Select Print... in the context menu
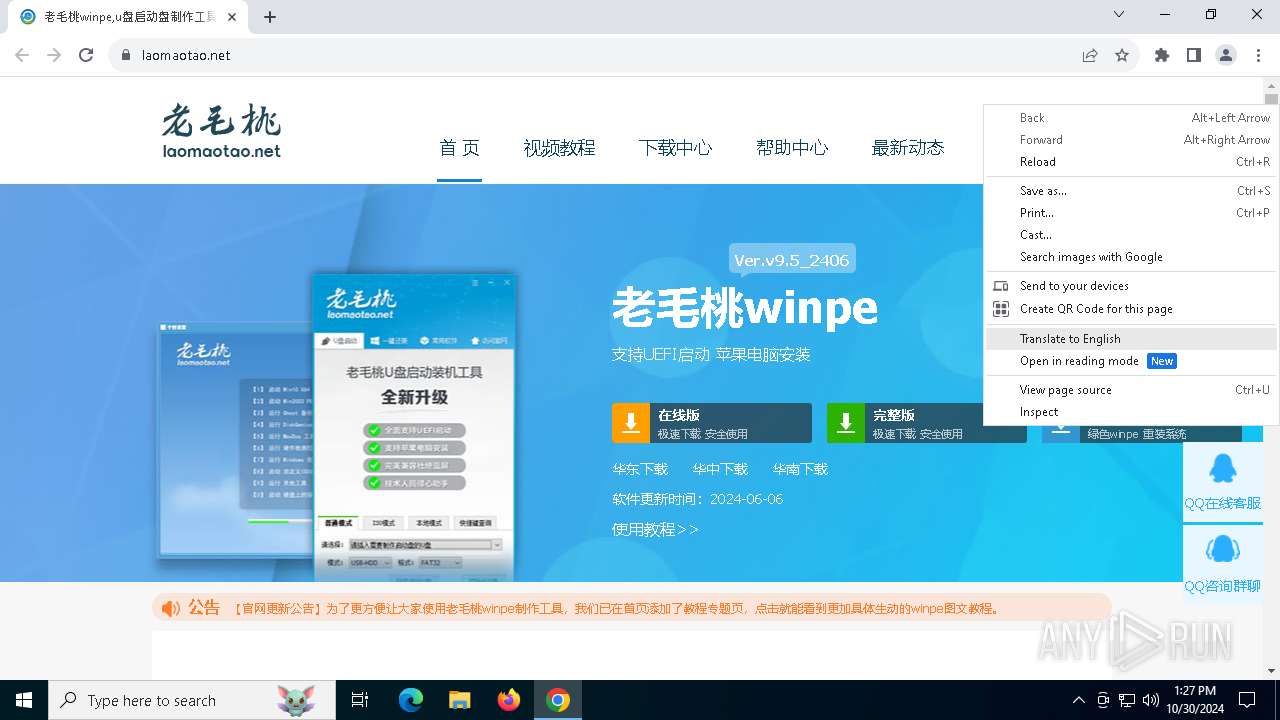The height and width of the screenshot is (720, 1280). click(x=1131, y=213)
